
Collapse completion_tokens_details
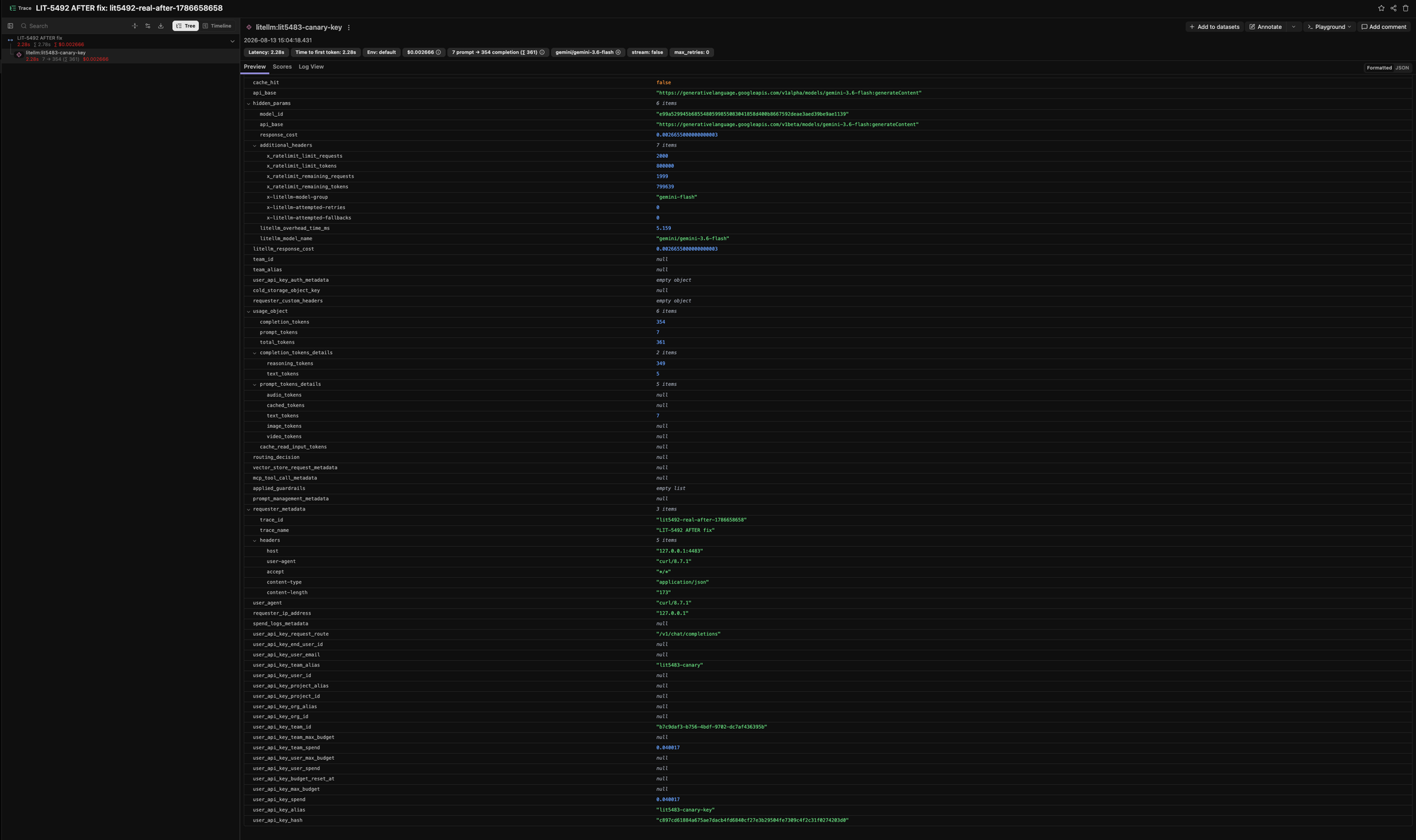[x=255, y=353]
